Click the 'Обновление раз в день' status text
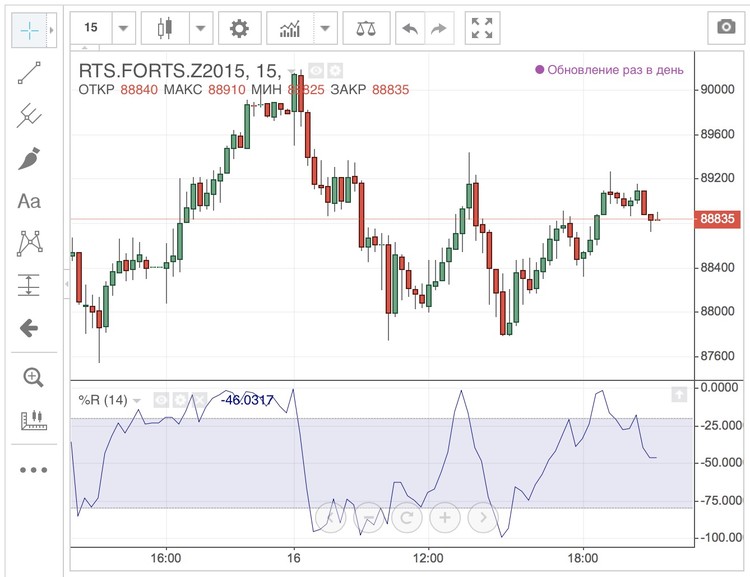750x577 pixels. tap(616, 70)
